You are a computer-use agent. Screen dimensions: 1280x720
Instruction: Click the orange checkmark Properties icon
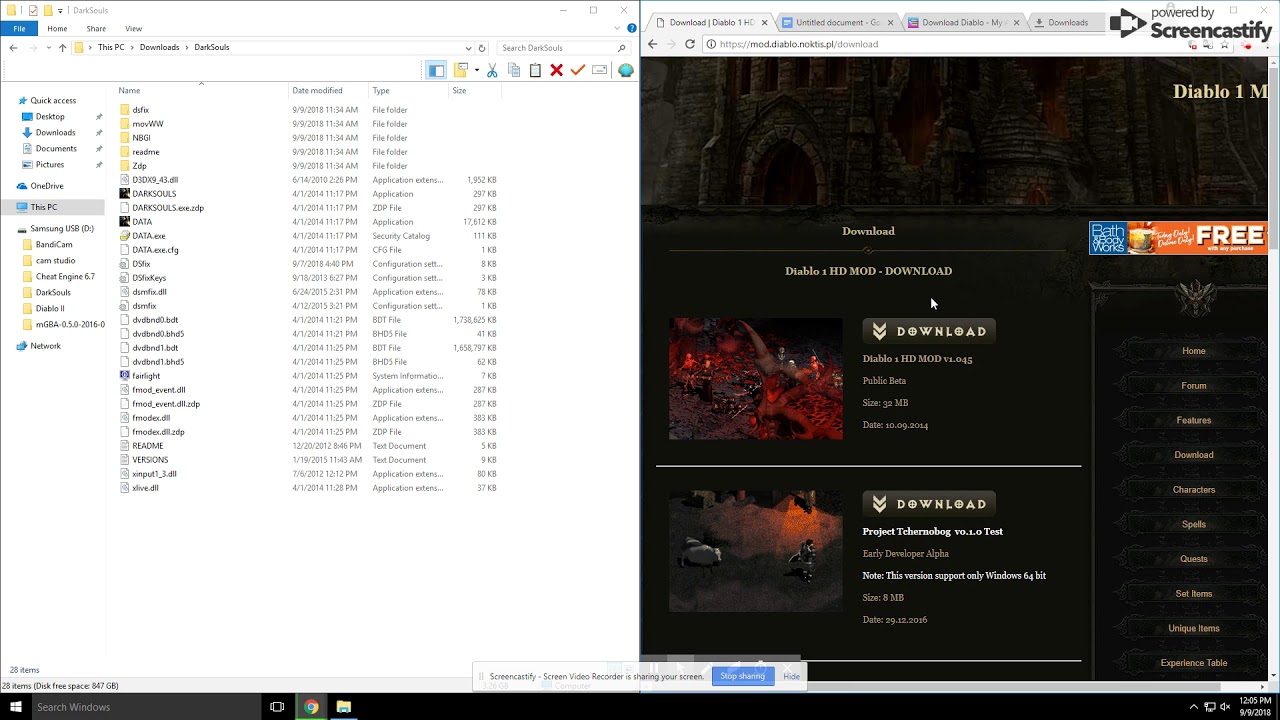coord(577,70)
